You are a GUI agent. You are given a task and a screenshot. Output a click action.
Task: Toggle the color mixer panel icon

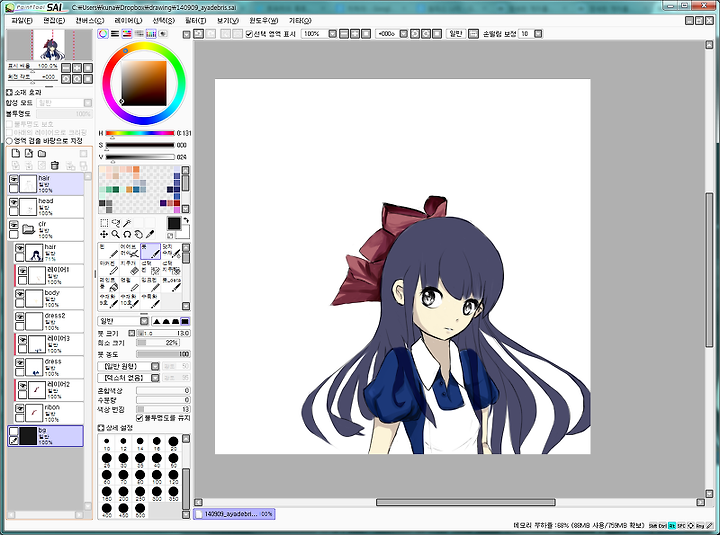(139, 34)
